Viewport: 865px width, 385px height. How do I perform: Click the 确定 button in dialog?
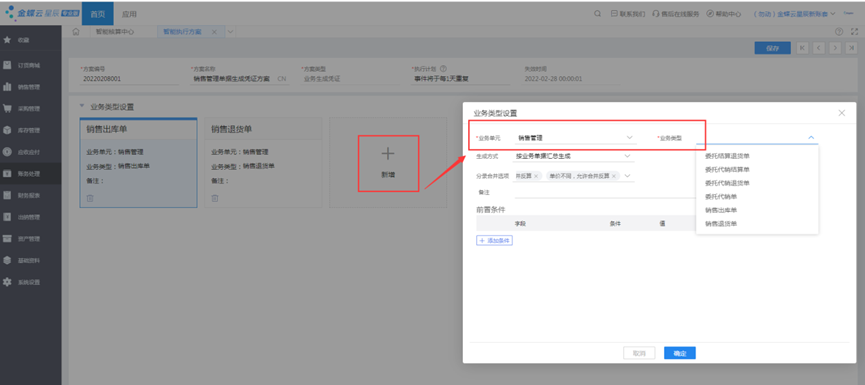[x=680, y=353]
